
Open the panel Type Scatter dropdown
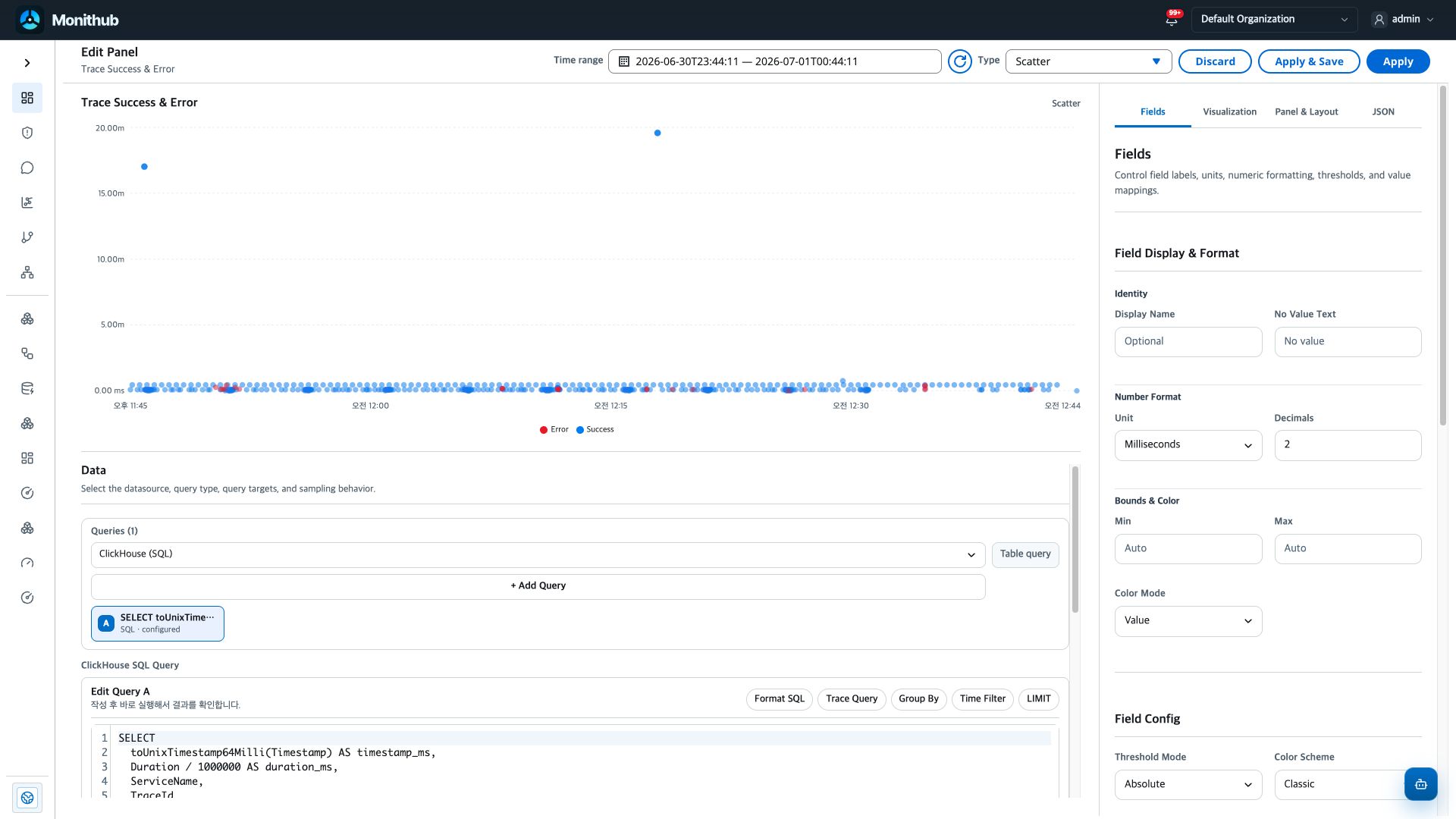coord(1088,61)
